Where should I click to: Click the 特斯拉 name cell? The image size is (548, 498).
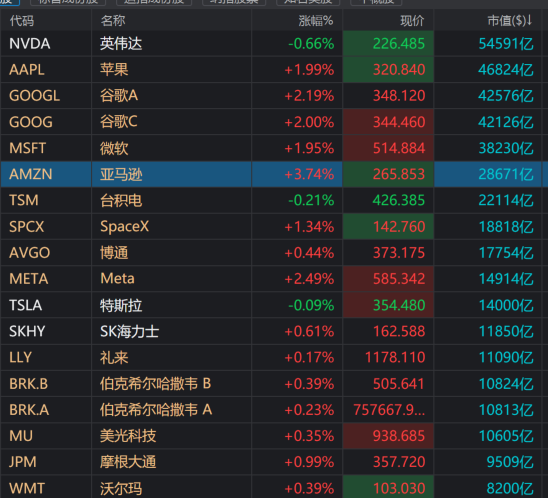[x=121, y=305]
